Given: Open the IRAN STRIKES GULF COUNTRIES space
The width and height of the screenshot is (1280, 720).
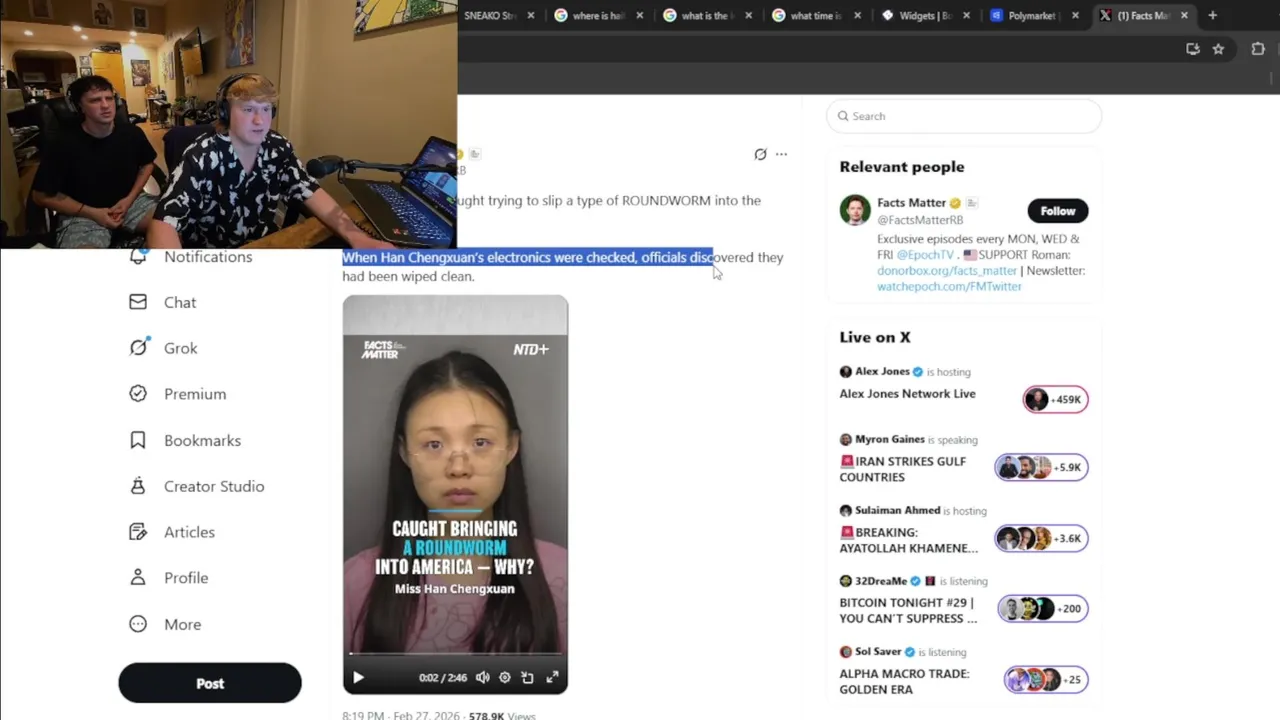Looking at the screenshot, I should pyautogui.click(x=902, y=469).
